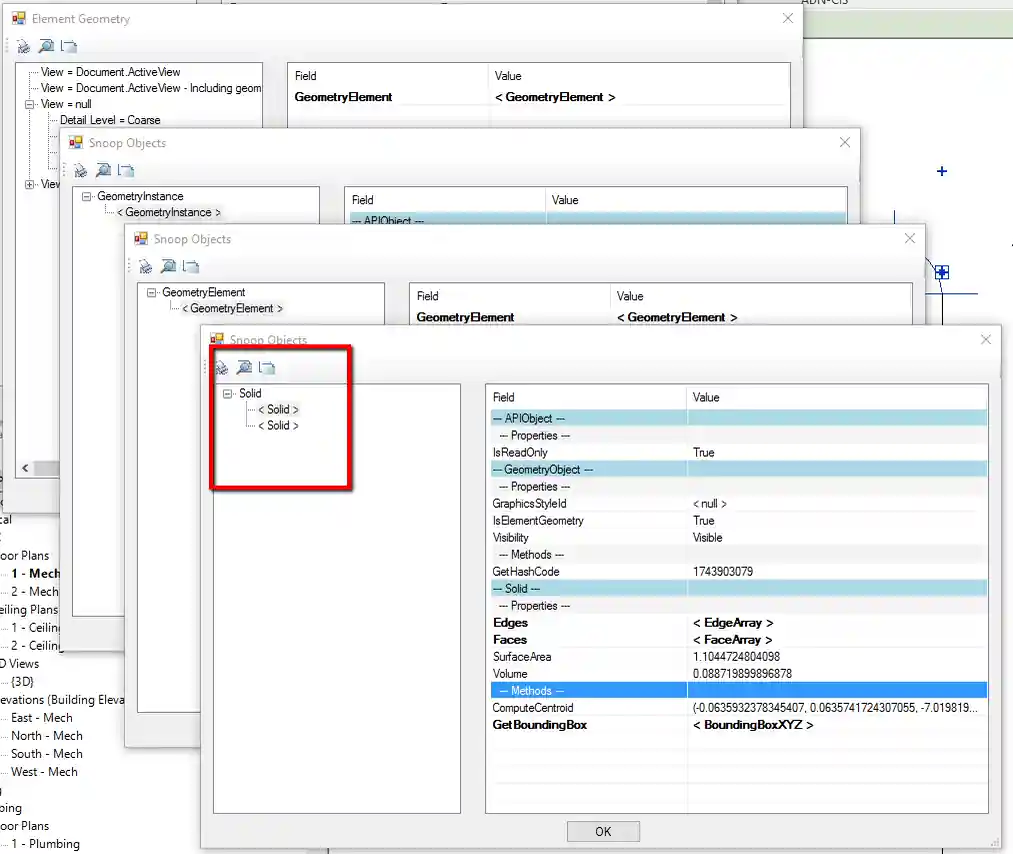Collapse the GeometryElement tree node

(x=152, y=293)
